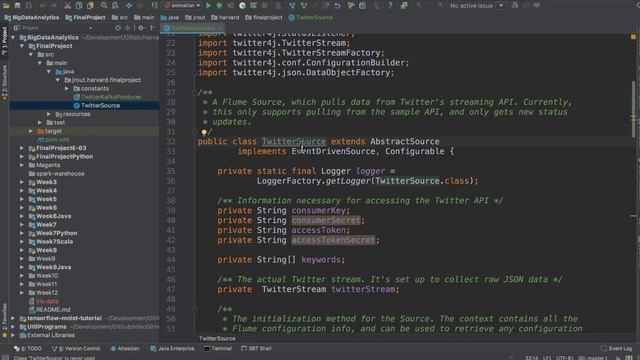
Task: Click harvard breadcrumb in navigation bar
Action: click(x=225, y=18)
